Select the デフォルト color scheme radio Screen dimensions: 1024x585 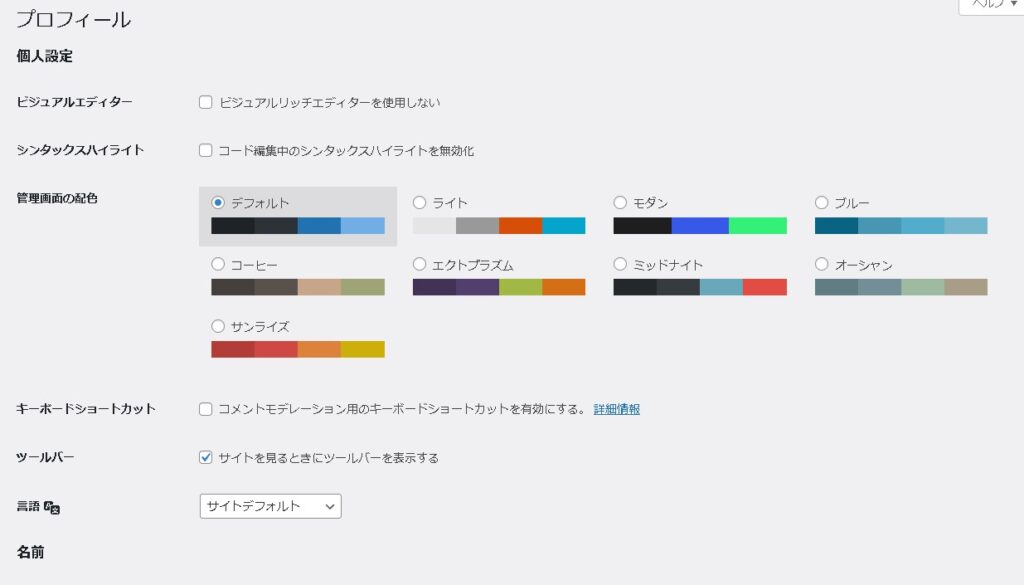click(218, 203)
